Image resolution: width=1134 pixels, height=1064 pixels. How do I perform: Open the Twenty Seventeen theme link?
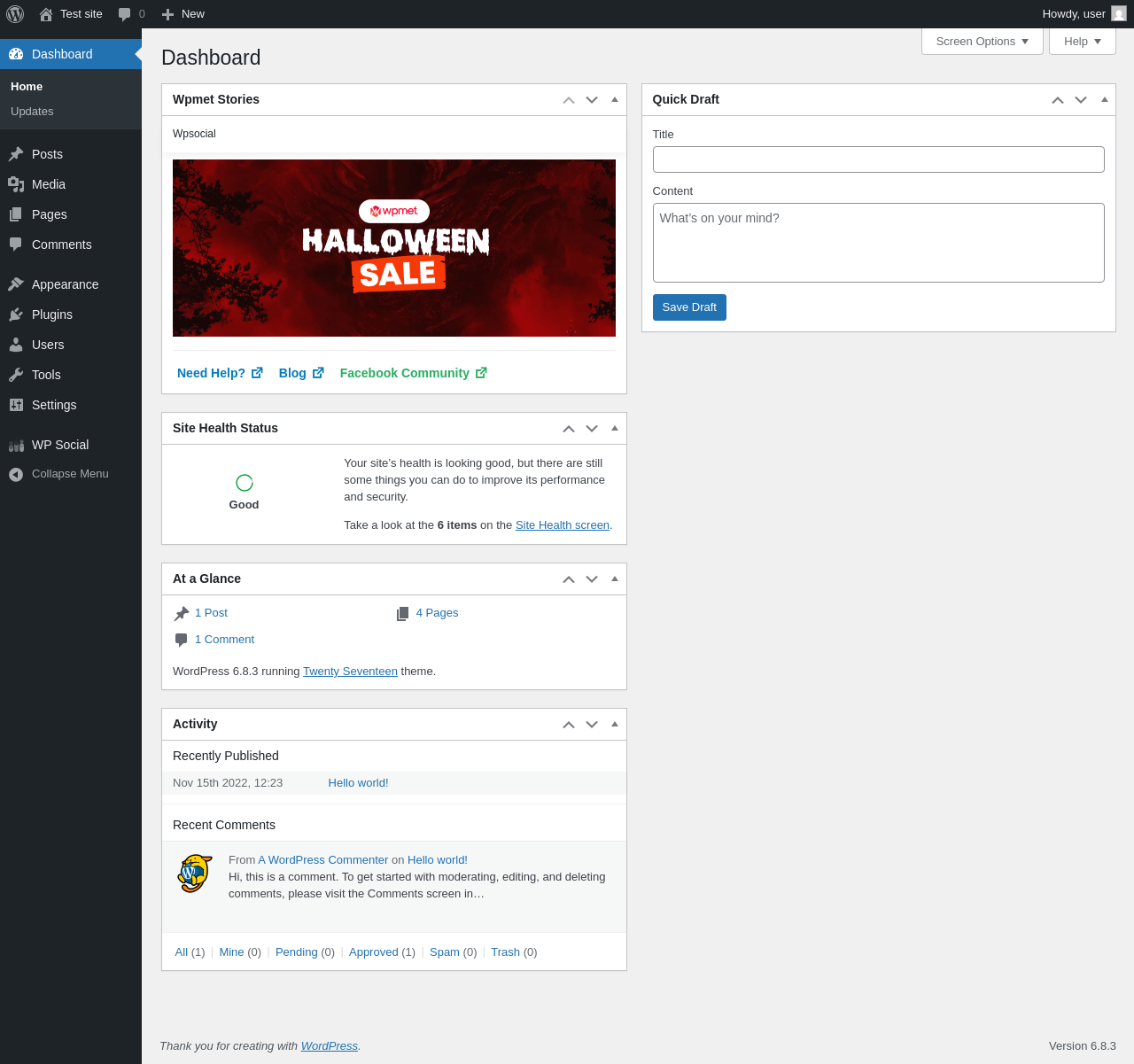(350, 672)
